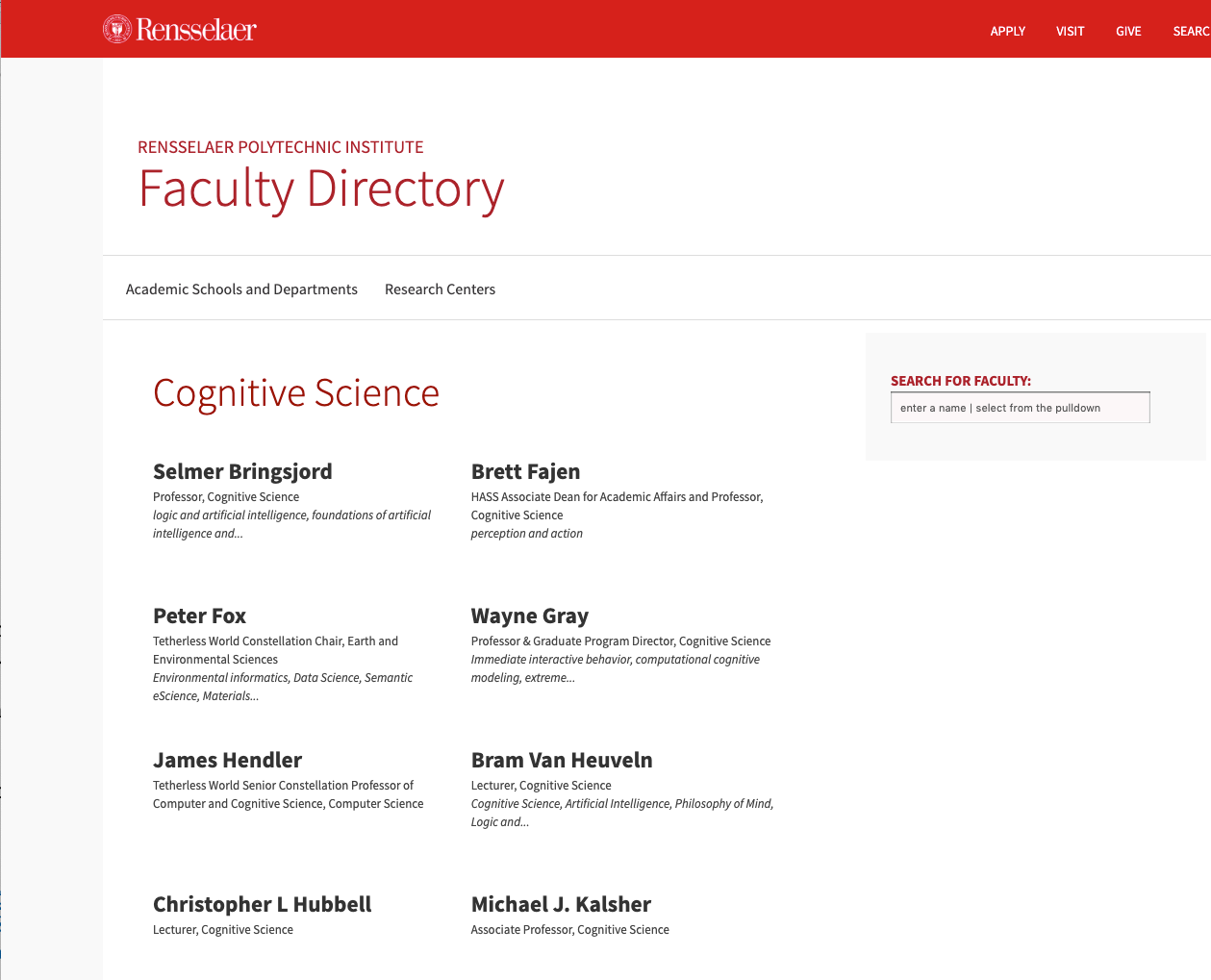Open the GIVE link in header
Screen dimensions: 1211x980
(x=1128, y=31)
